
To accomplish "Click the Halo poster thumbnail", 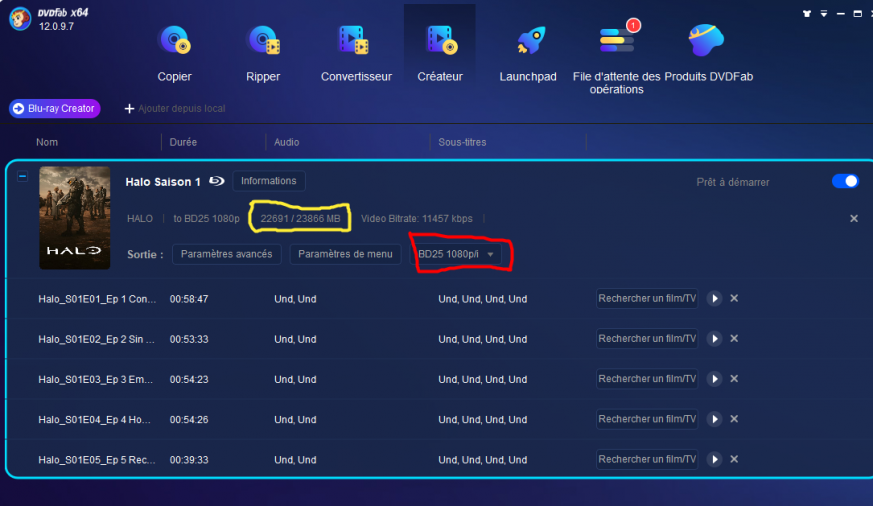I will pyautogui.click(x=74, y=218).
